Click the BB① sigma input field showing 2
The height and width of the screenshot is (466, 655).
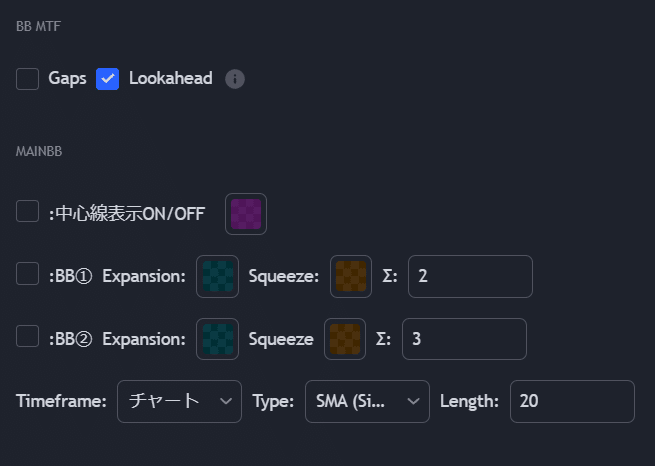coord(470,276)
